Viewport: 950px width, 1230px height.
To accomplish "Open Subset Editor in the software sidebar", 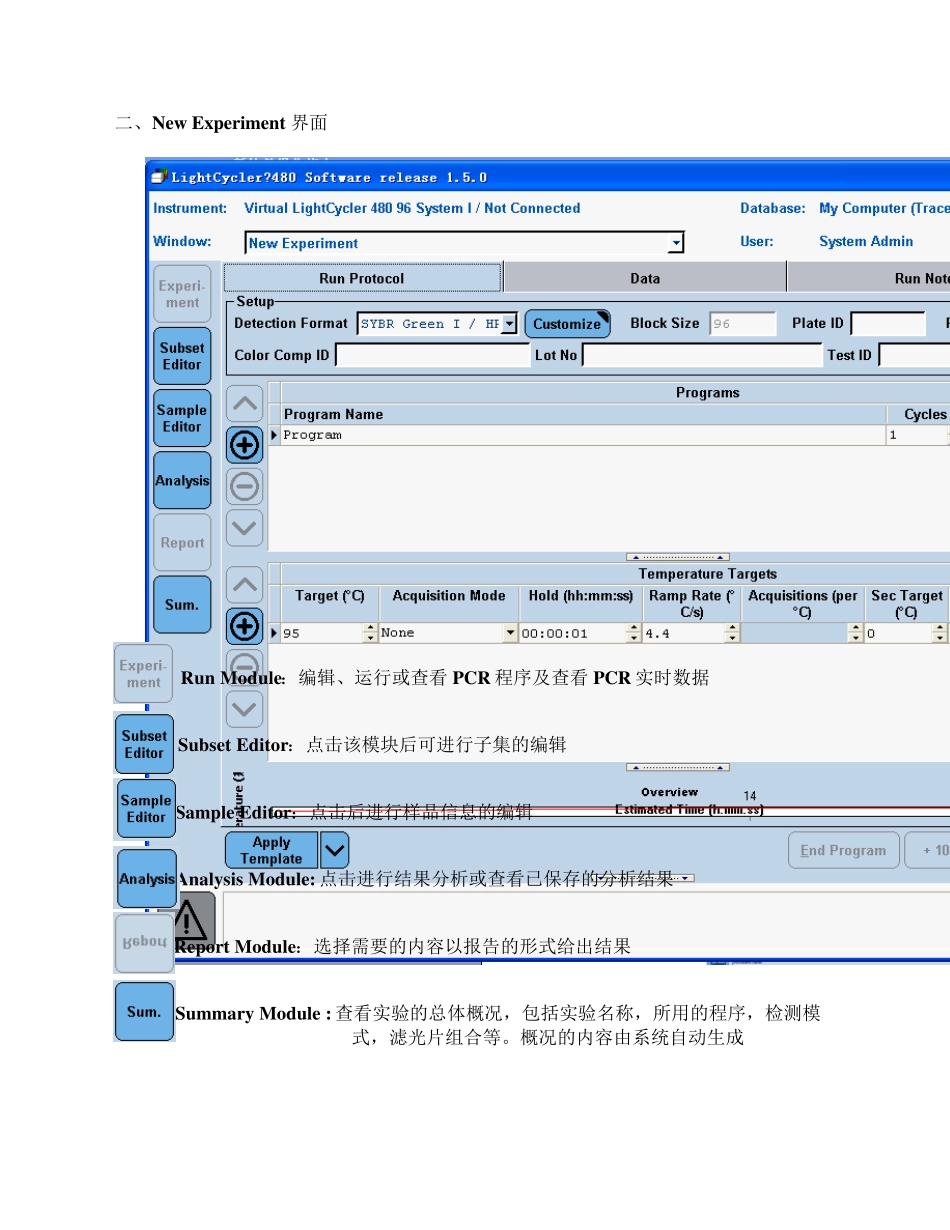I will click(x=182, y=356).
